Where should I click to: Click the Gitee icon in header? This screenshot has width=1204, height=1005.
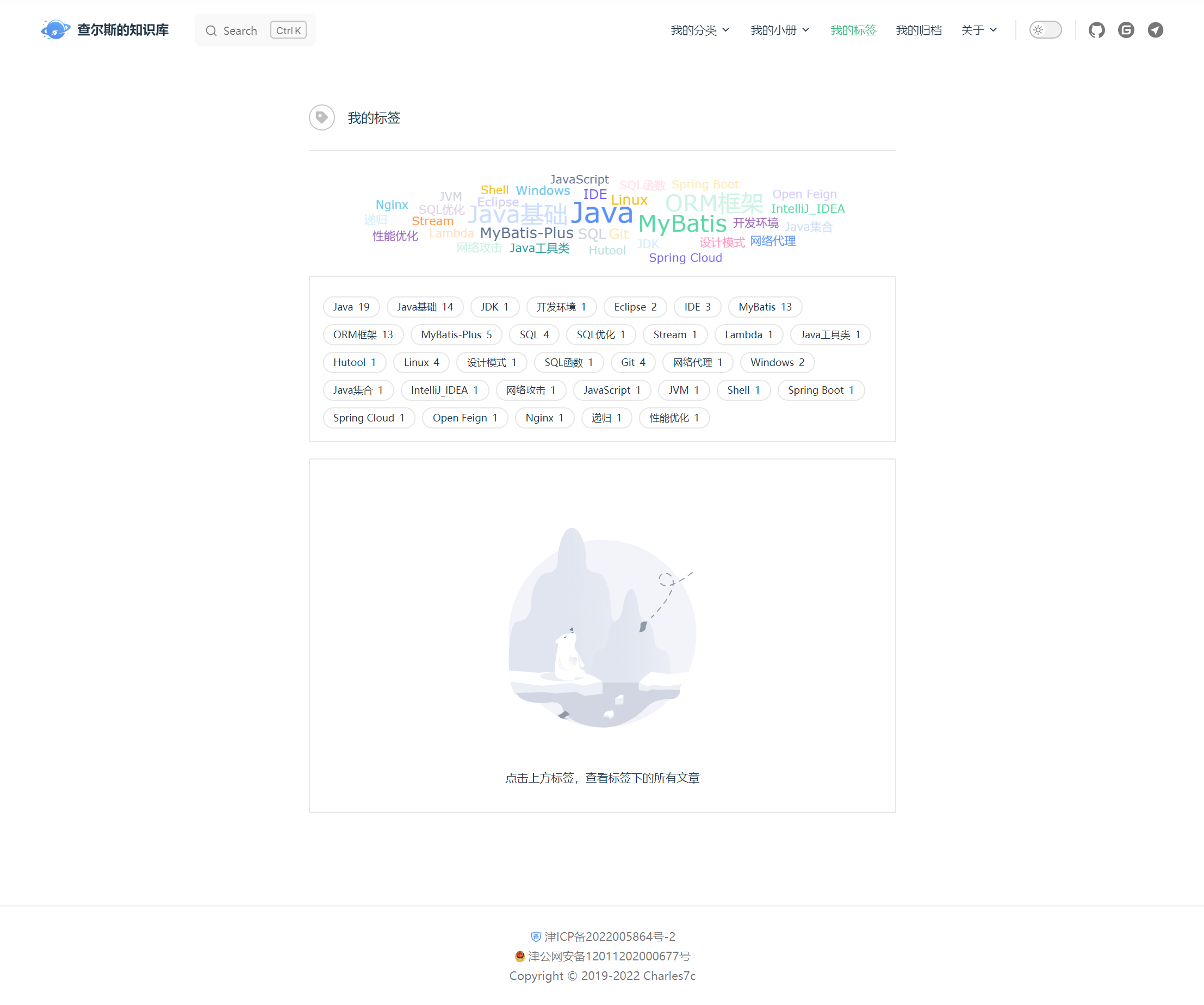point(1126,30)
